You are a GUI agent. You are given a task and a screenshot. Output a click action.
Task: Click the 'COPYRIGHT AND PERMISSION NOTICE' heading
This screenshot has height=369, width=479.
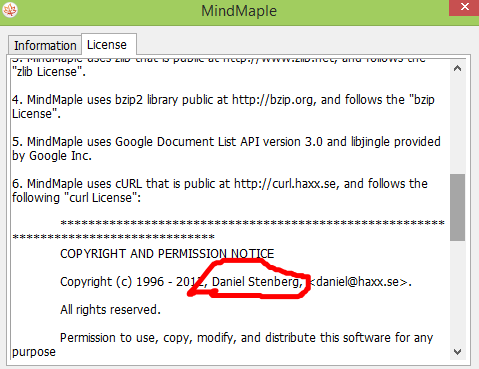pos(167,254)
